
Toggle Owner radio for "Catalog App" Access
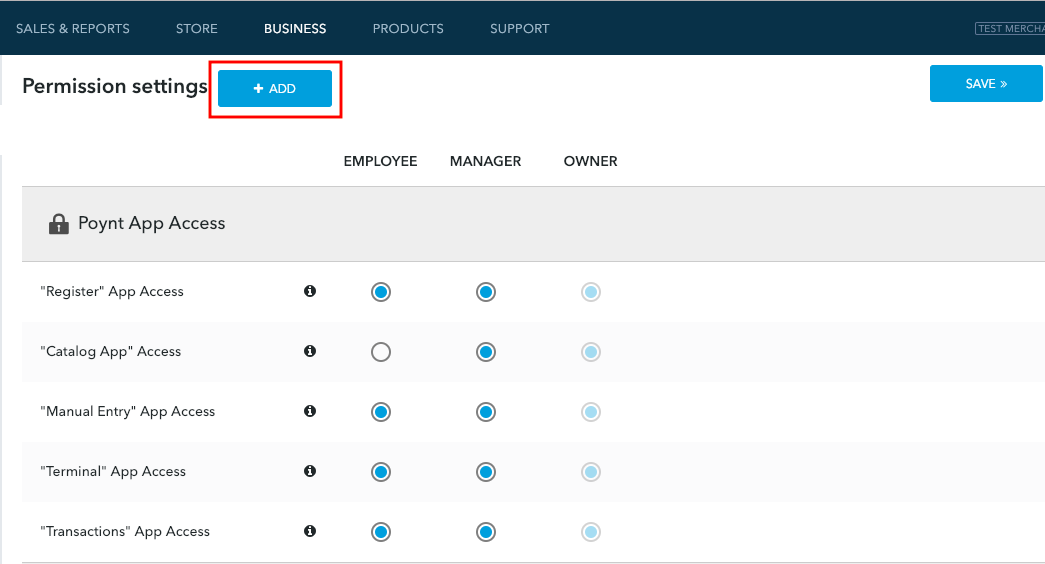coord(590,352)
